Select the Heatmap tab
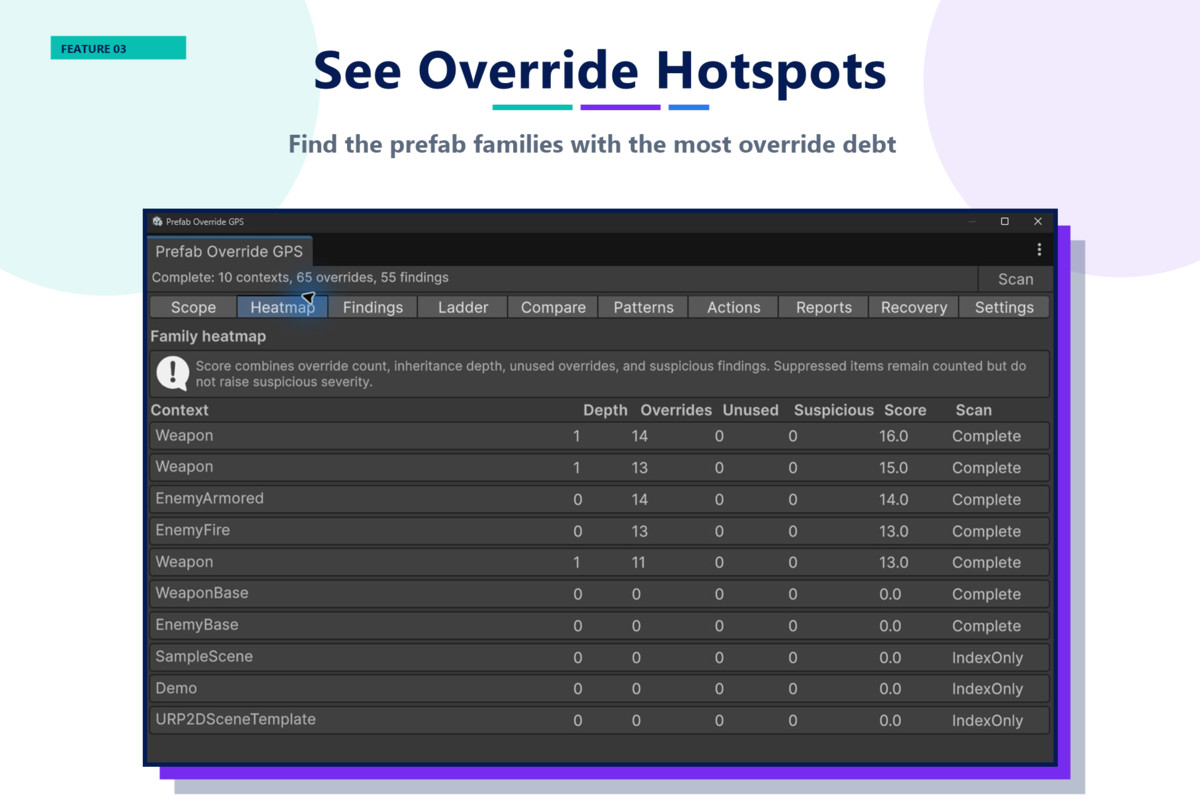 click(282, 307)
